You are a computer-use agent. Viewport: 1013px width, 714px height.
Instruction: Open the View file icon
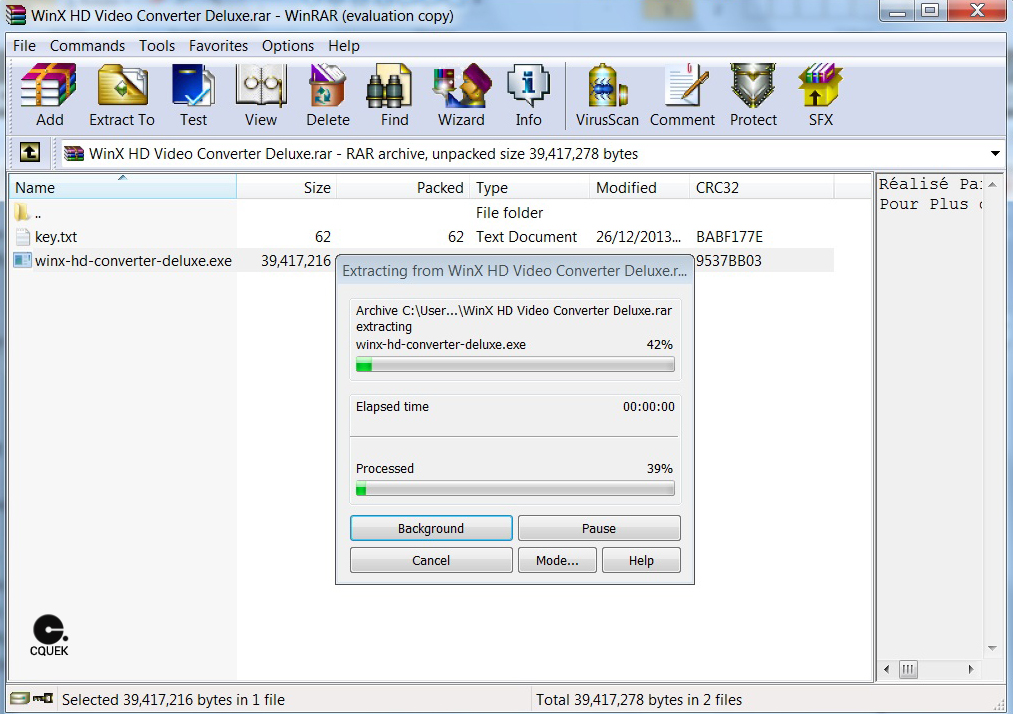[x=261, y=85]
